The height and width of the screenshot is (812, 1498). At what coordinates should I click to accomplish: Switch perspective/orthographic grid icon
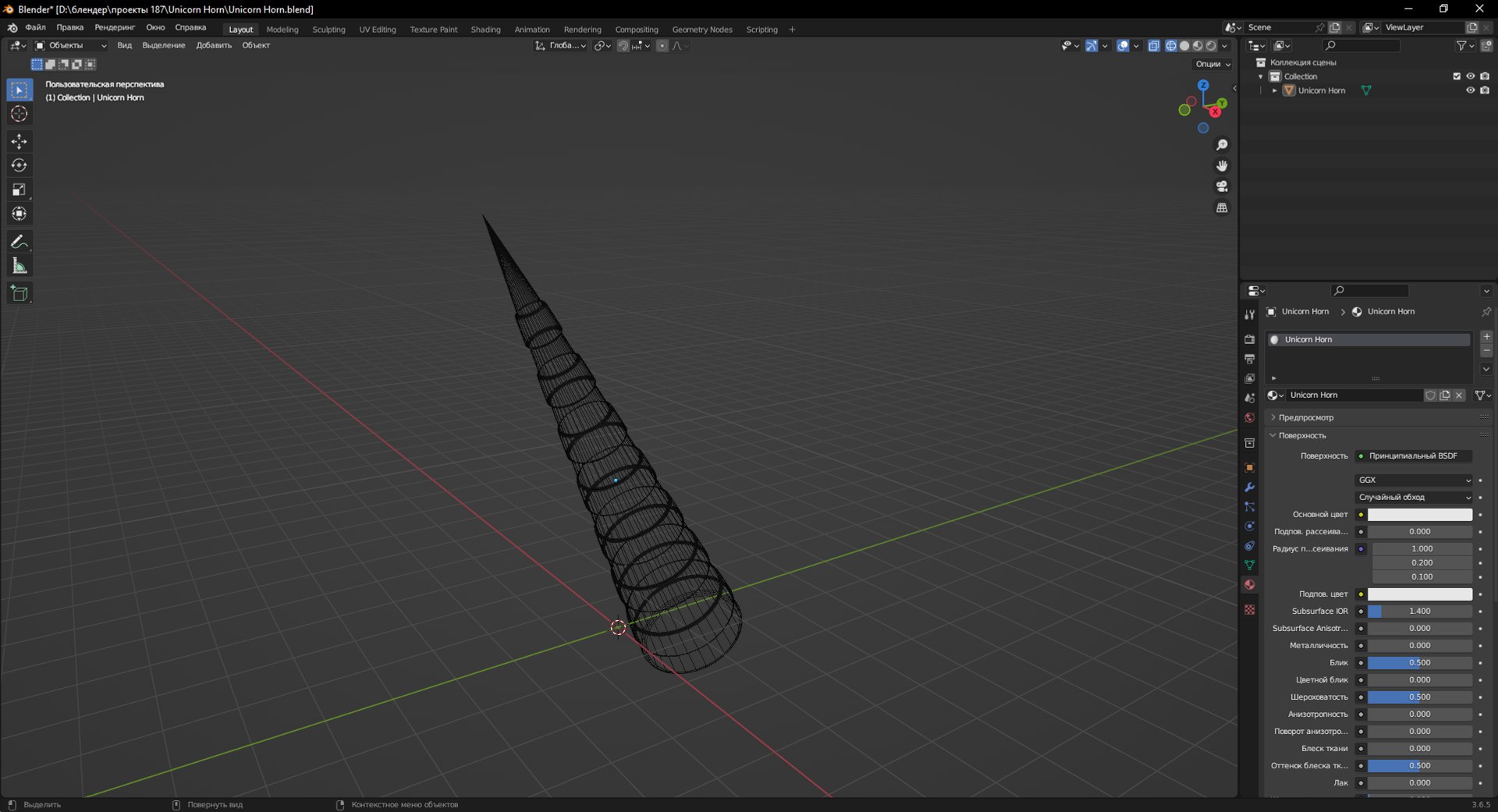pyautogui.click(x=1222, y=207)
